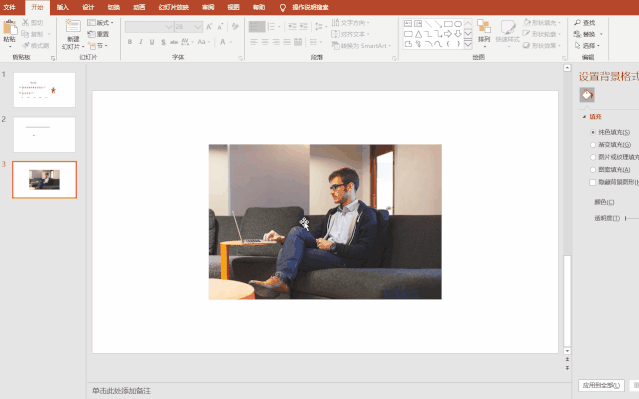Click the New Slide (新建幻灯片) icon

click(x=73, y=26)
